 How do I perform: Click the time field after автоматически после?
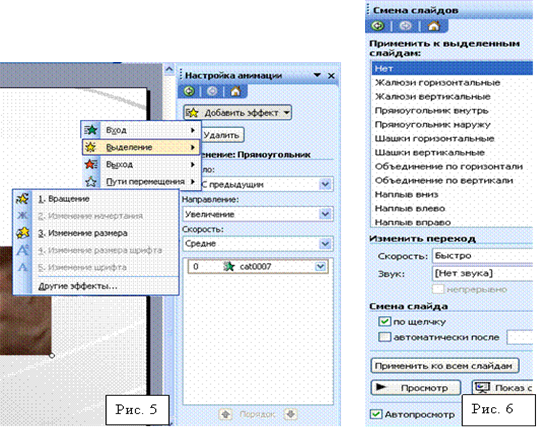click(520, 337)
